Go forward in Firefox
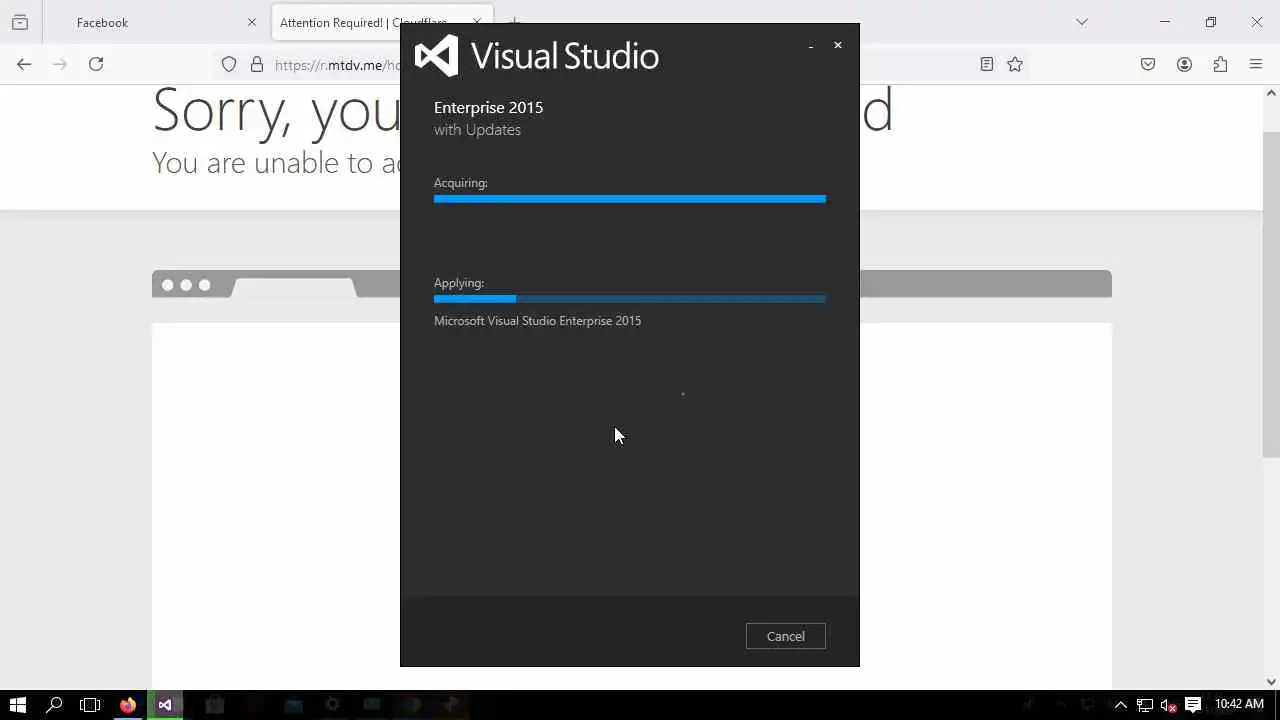Image resolution: width=1280 pixels, height=720 pixels. click(x=60, y=64)
